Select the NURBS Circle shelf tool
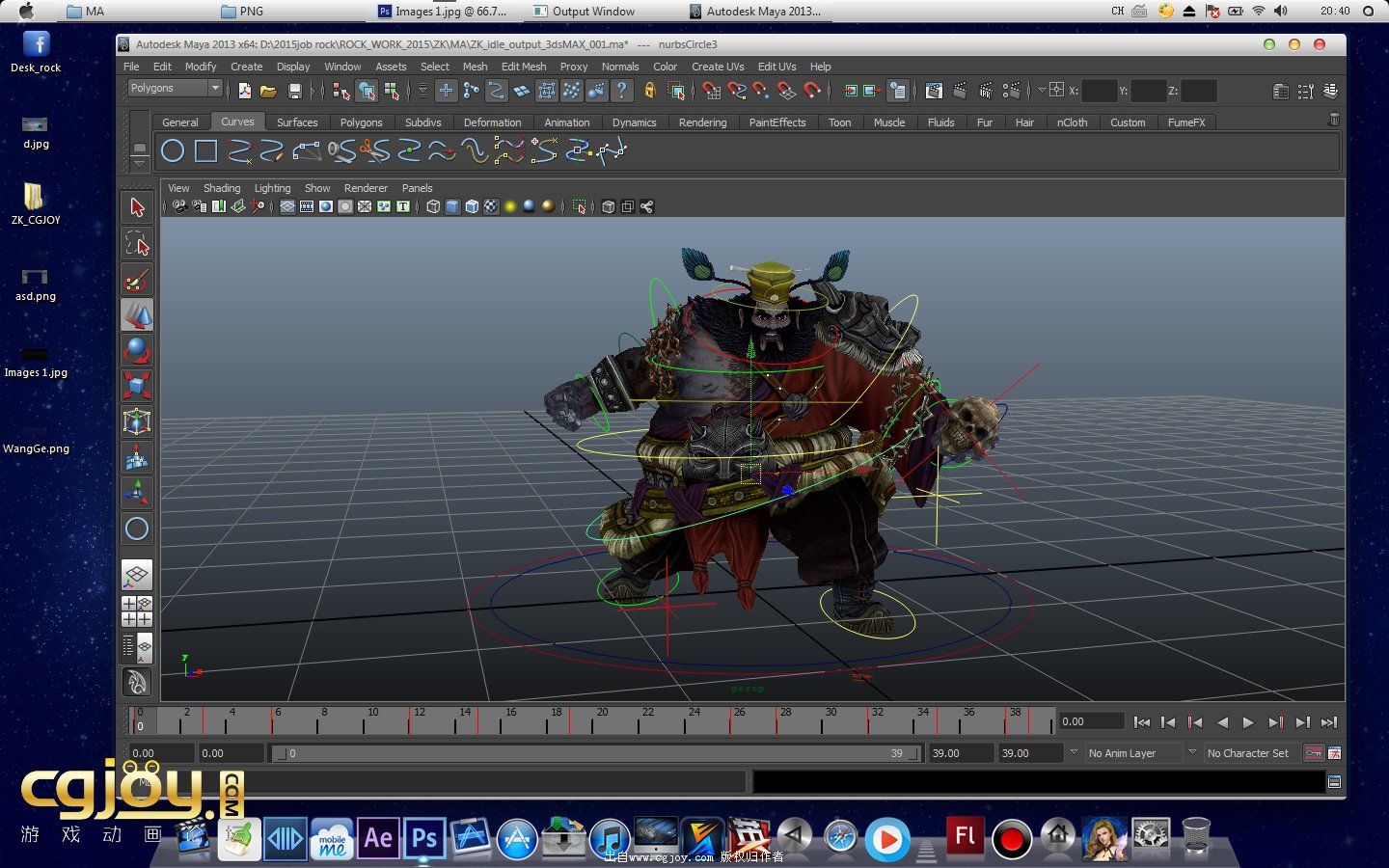Screen dimensions: 1389x868 [x=173, y=150]
